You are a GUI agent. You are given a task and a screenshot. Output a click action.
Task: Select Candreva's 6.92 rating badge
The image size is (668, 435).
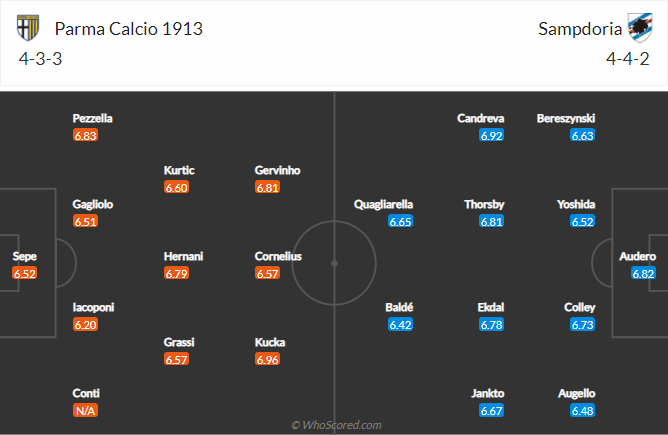pos(491,136)
